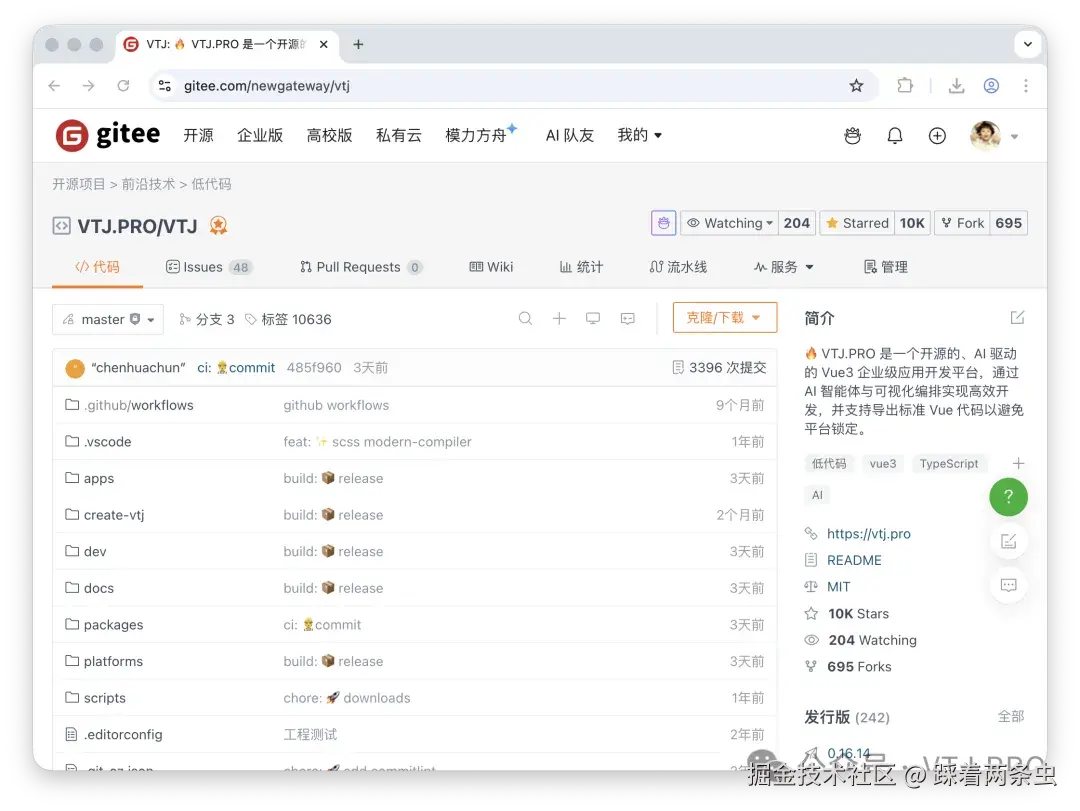Click the comment/feedback icon next to the monitor icon
1080x811 pixels.
(627, 318)
